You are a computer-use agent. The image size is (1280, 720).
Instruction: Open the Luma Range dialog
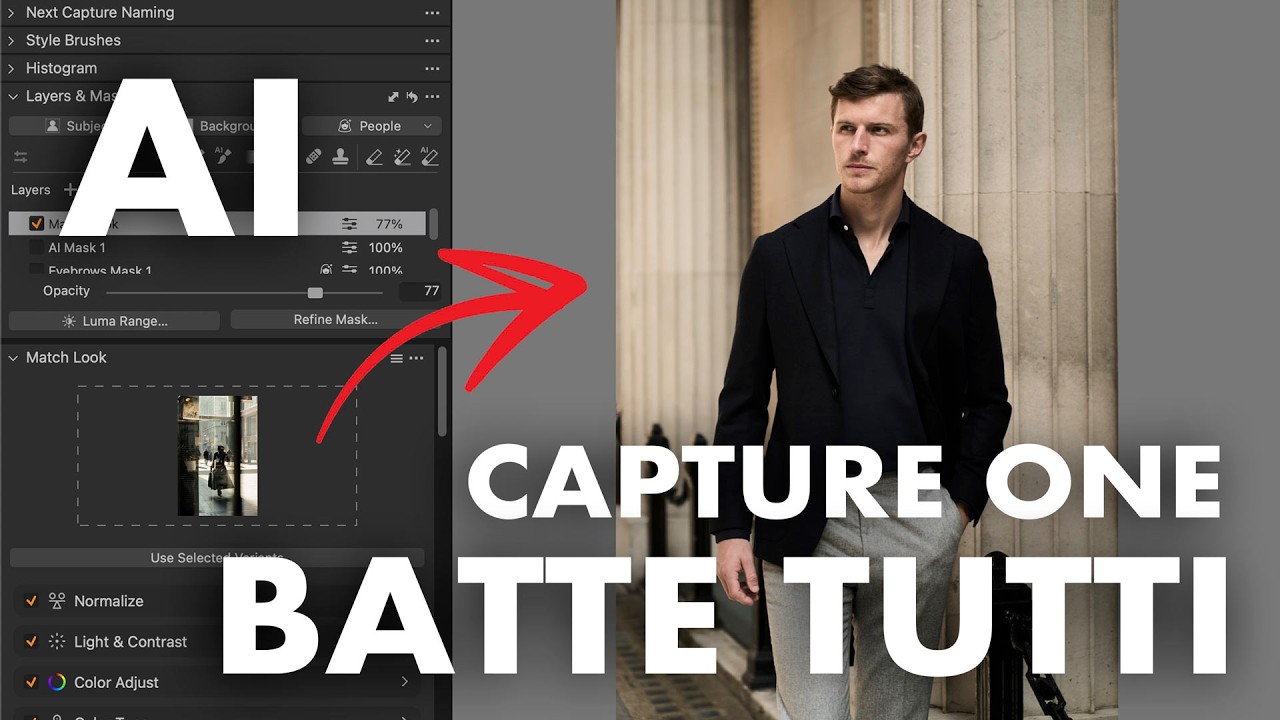tap(114, 321)
